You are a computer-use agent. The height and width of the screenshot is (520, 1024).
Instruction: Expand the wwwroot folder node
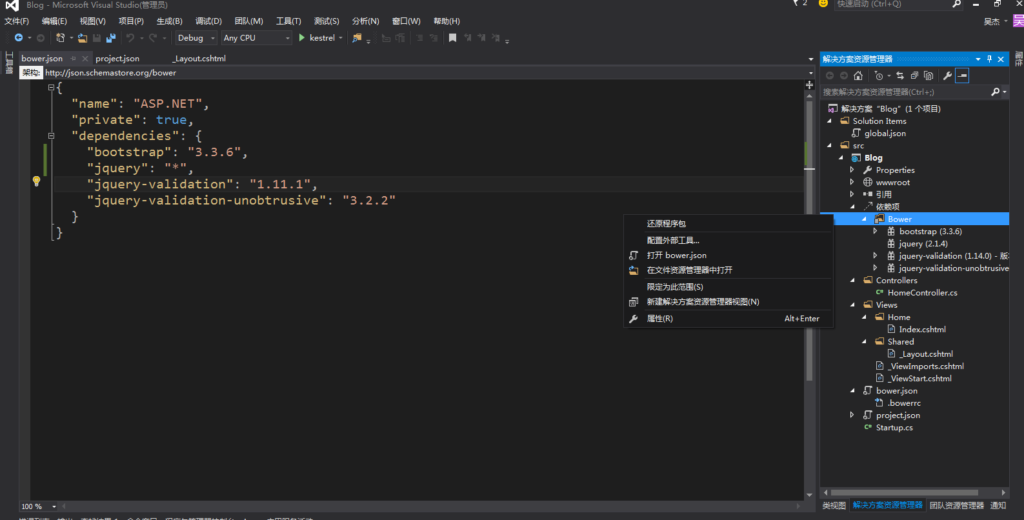[852, 182]
